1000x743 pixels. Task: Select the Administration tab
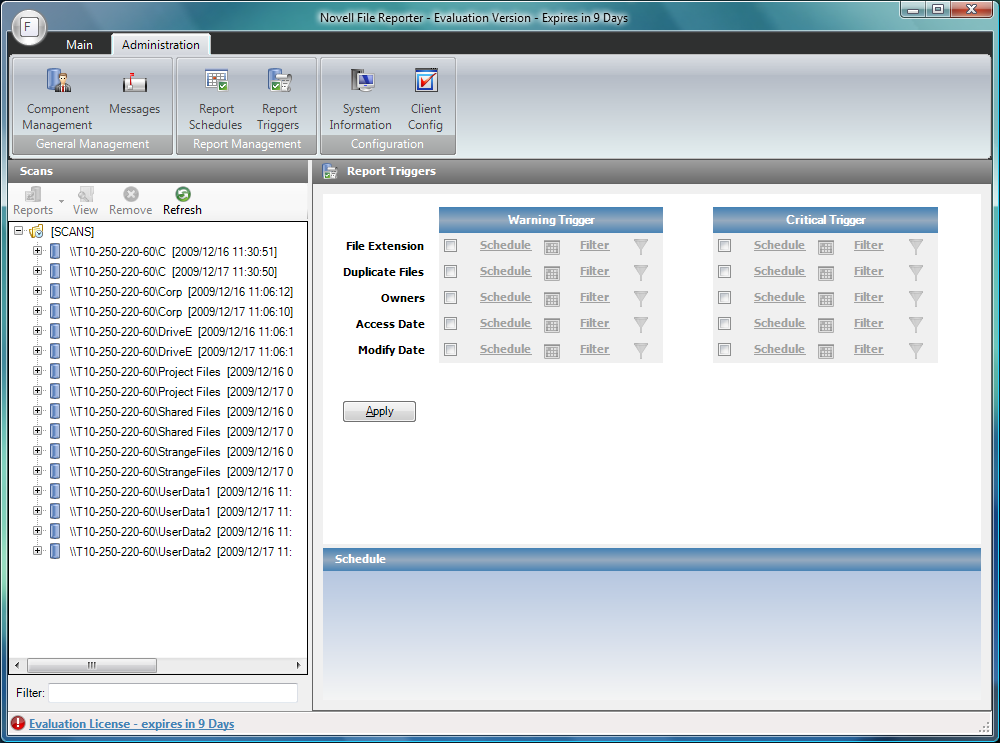click(161, 45)
